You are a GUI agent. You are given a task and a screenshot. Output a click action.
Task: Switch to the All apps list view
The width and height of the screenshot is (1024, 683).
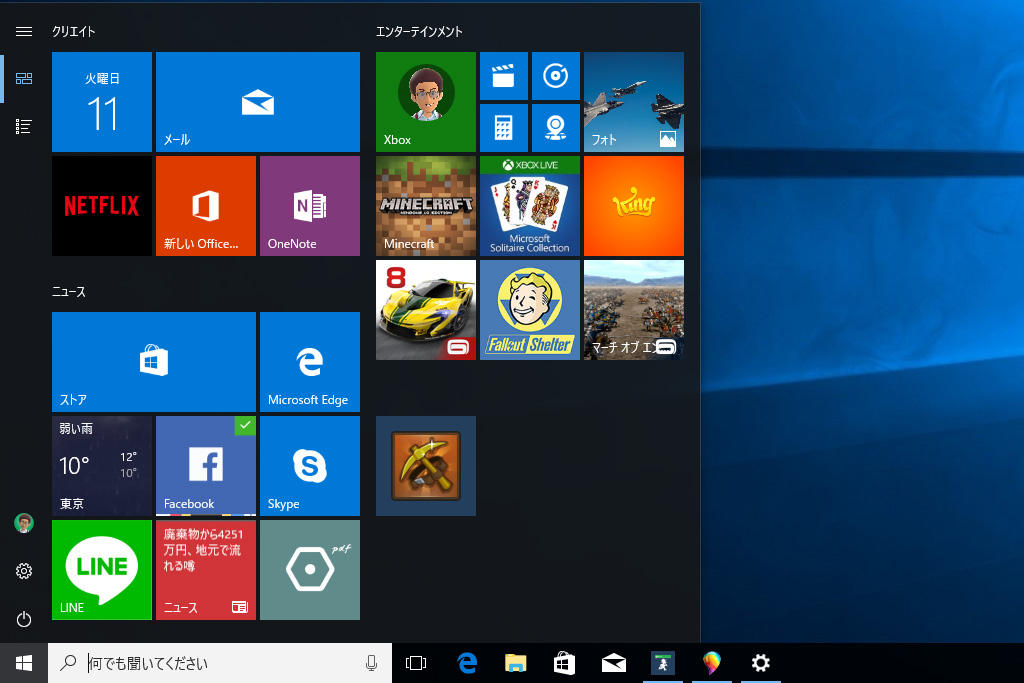24,126
